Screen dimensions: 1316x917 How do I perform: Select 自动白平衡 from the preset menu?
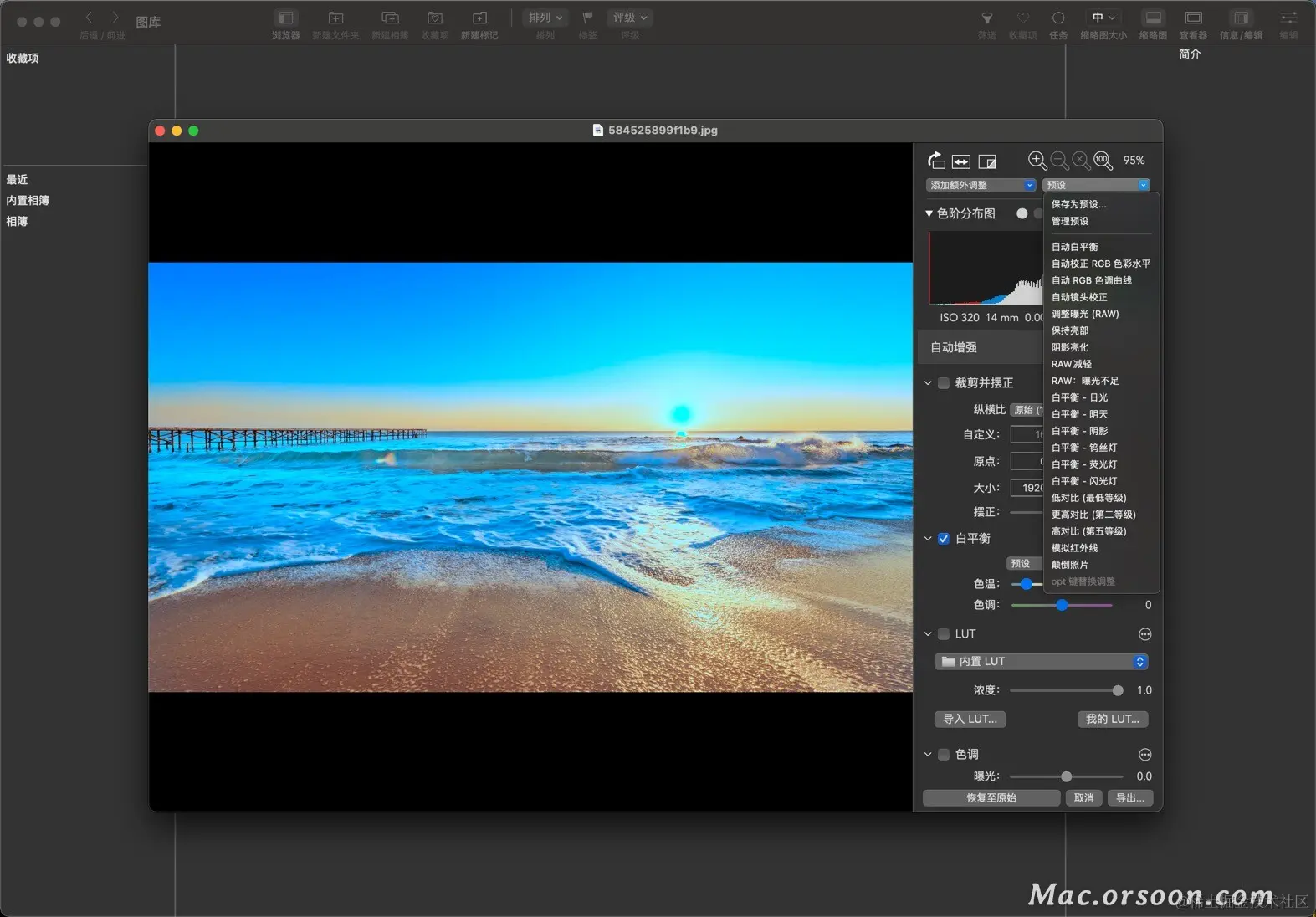click(1074, 247)
